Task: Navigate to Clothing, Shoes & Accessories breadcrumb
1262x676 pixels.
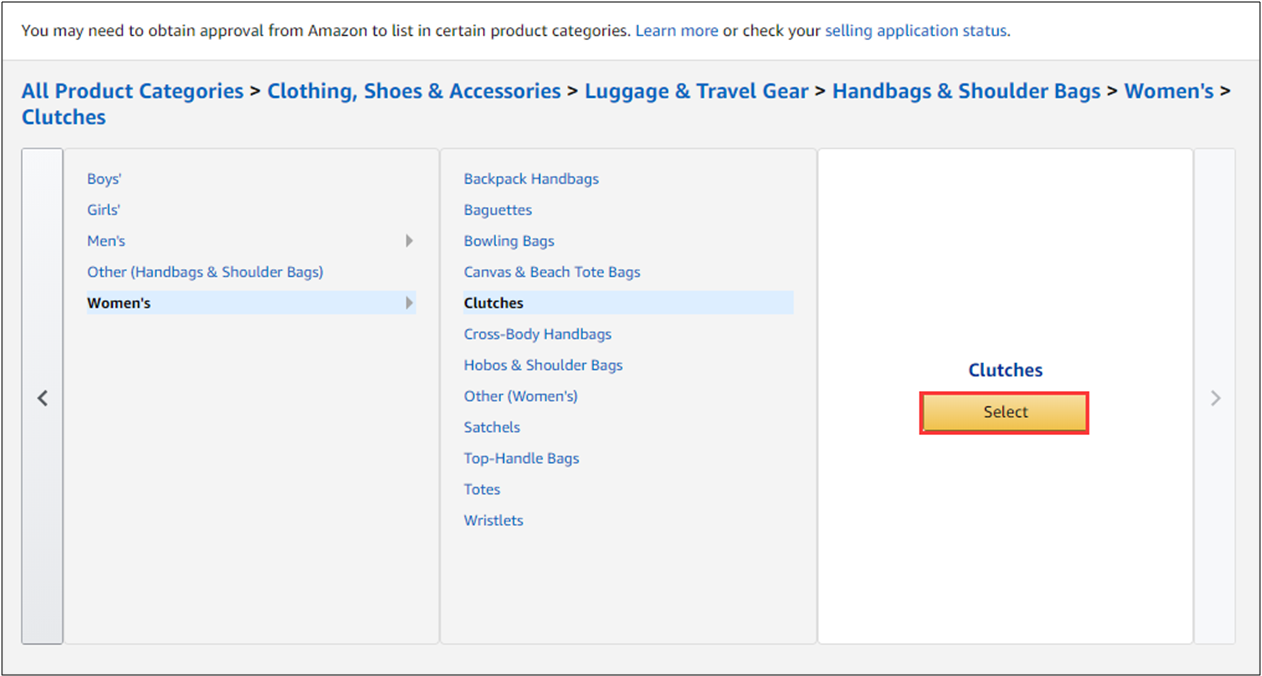Action: pyautogui.click(x=414, y=91)
